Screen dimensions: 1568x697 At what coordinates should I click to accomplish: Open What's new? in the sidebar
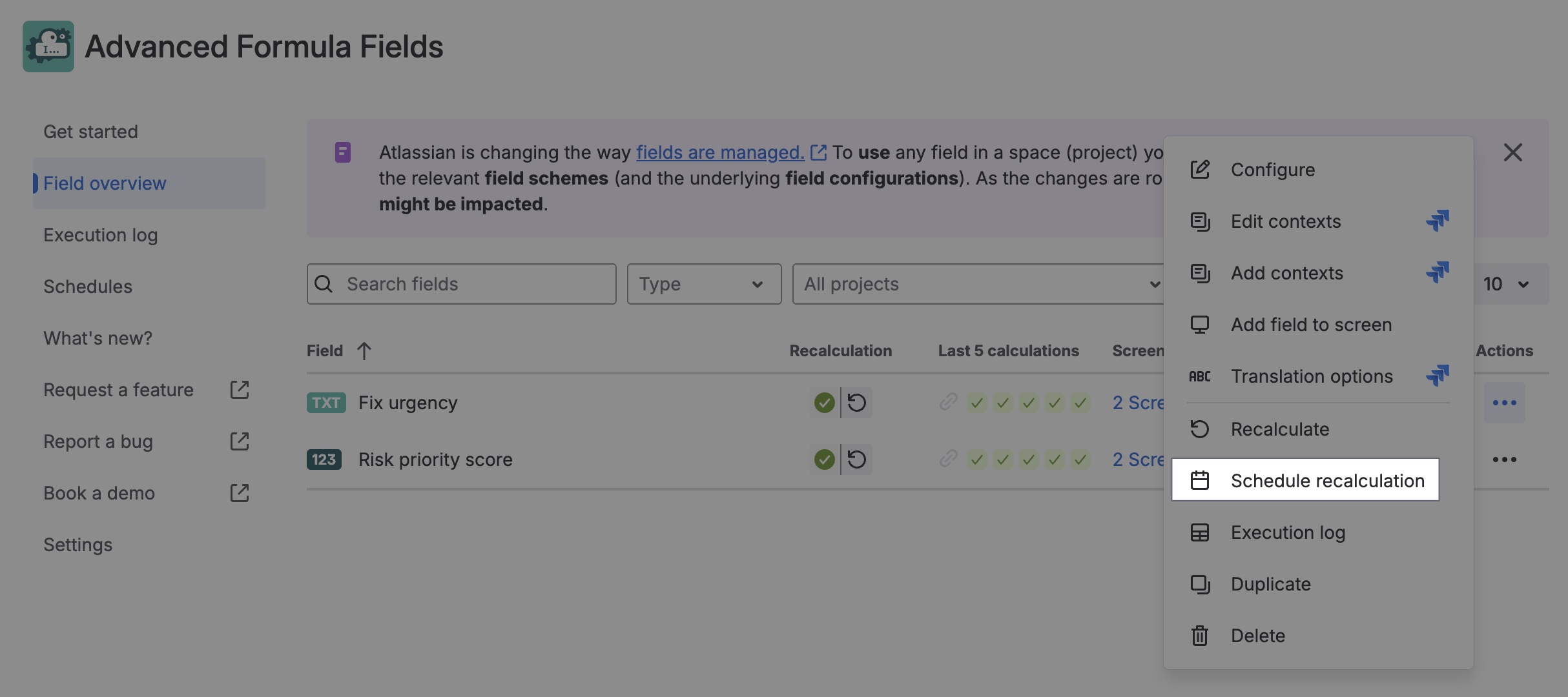pyautogui.click(x=149, y=338)
